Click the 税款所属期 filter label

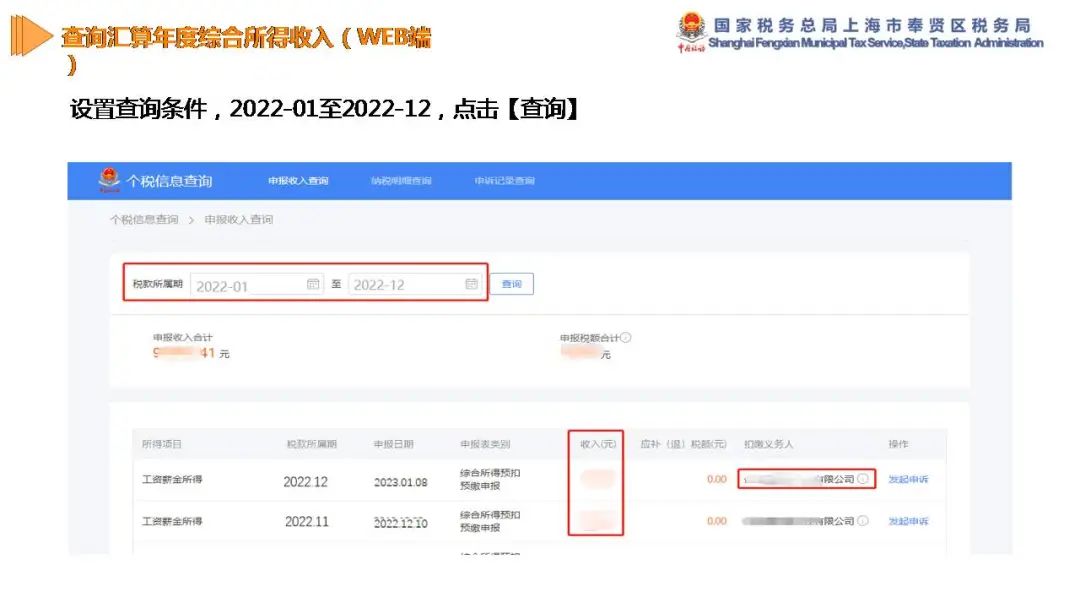click(x=158, y=284)
